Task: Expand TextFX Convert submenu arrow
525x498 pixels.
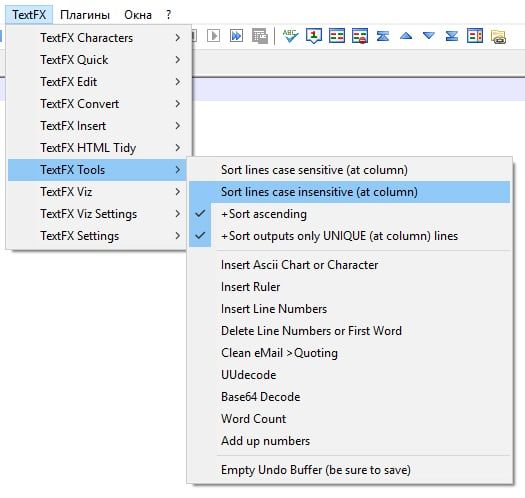Action: tap(178, 104)
